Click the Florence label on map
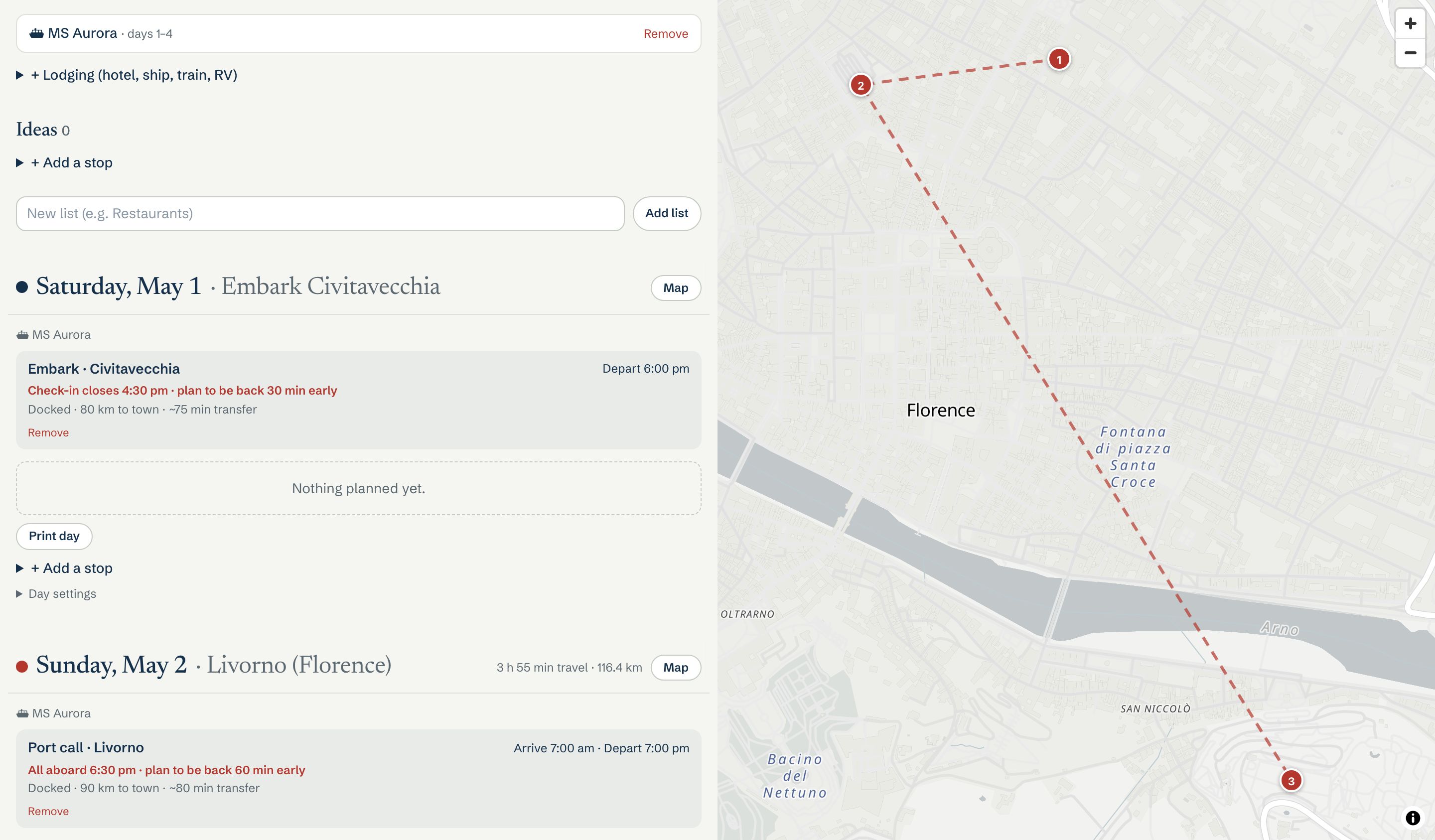The height and width of the screenshot is (840, 1435). (941, 410)
